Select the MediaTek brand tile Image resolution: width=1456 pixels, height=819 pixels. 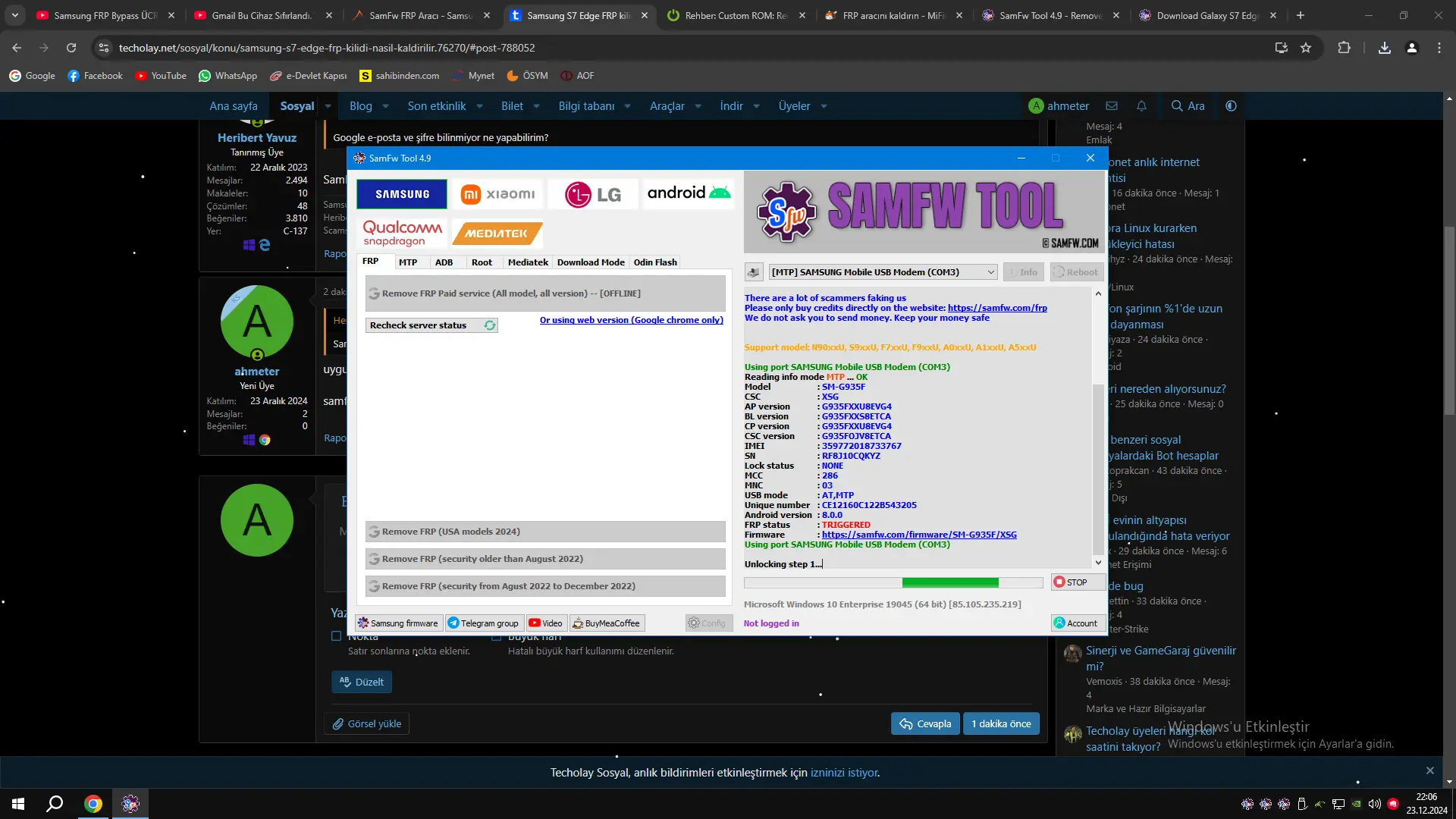pos(497,234)
